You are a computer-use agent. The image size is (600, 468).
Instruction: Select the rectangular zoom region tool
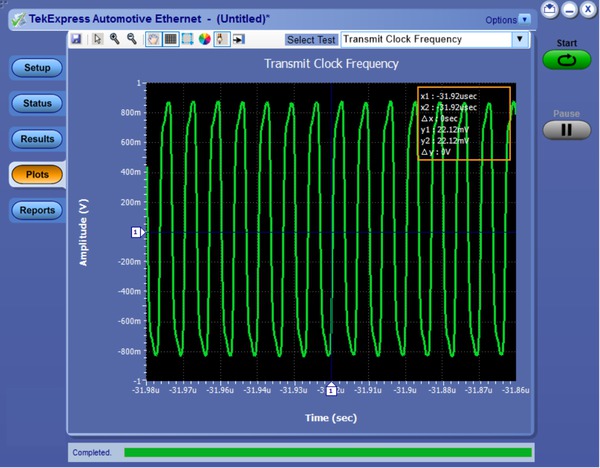pyautogui.click(x=187, y=39)
